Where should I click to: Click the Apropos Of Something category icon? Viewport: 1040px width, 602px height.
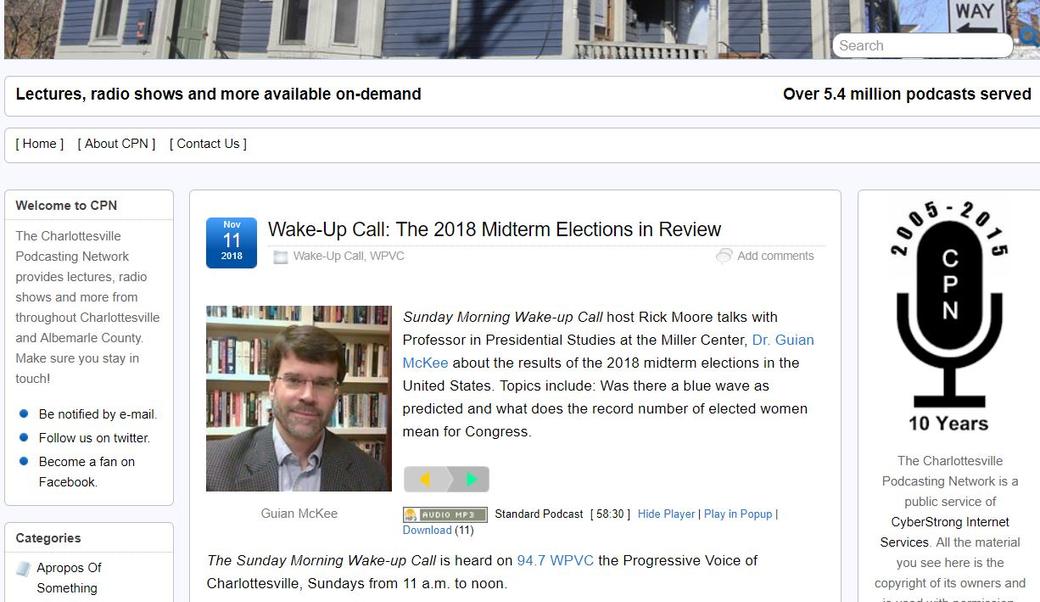point(23,568)
